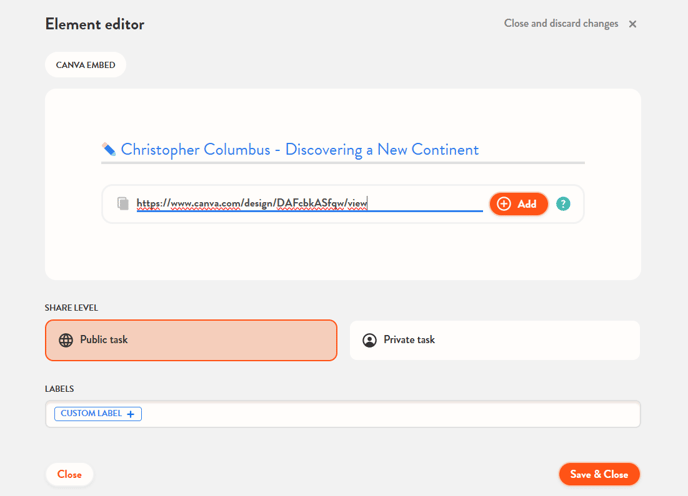Open the Canva Embed element type chip
This screenshot has width=688, height=496.
(x=85, y=65)
